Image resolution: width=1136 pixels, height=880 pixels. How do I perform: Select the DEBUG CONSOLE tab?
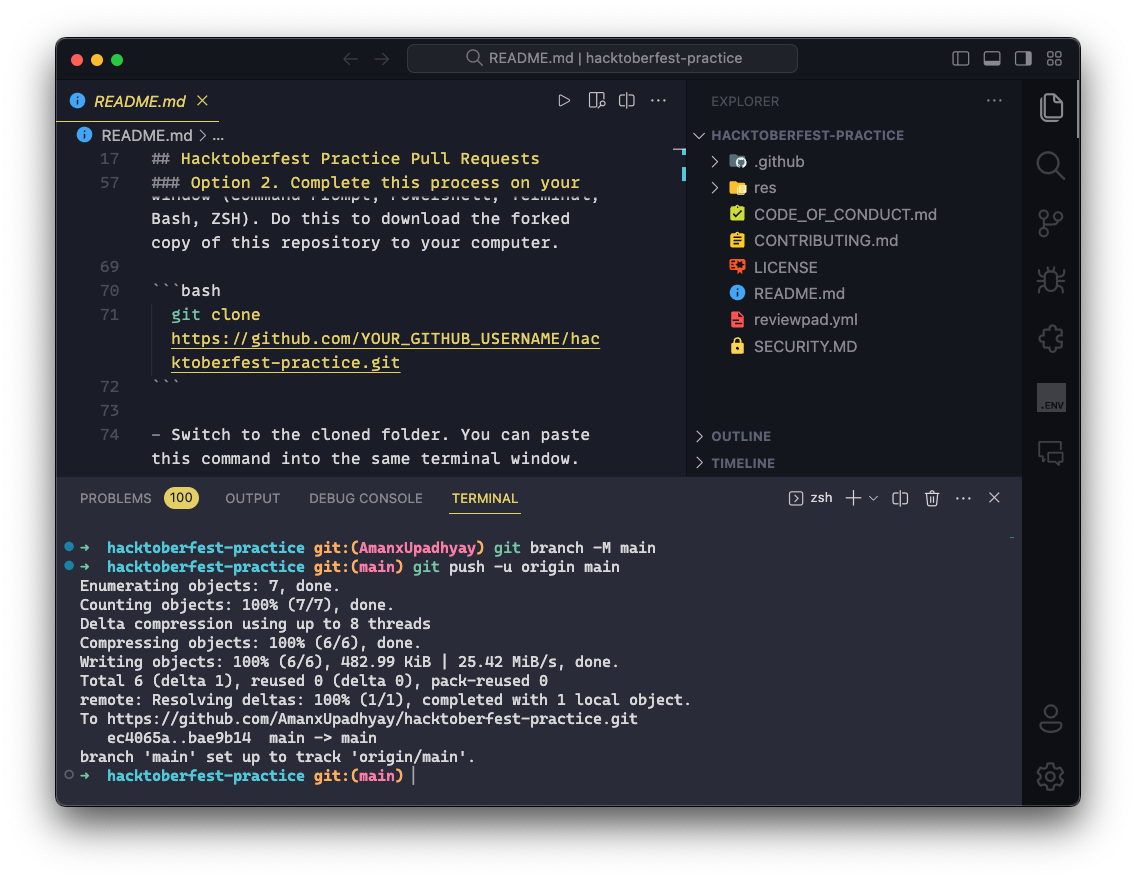[366, 498]
